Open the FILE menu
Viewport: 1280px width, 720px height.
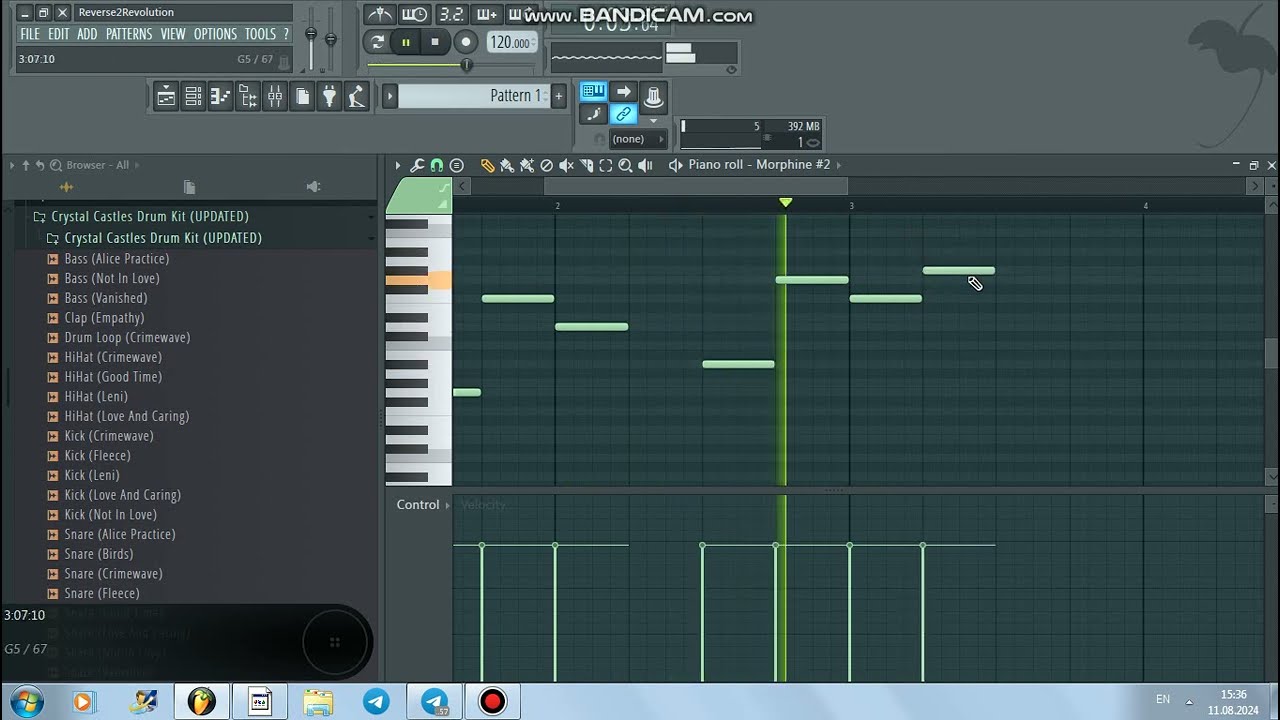click(30, 34)
